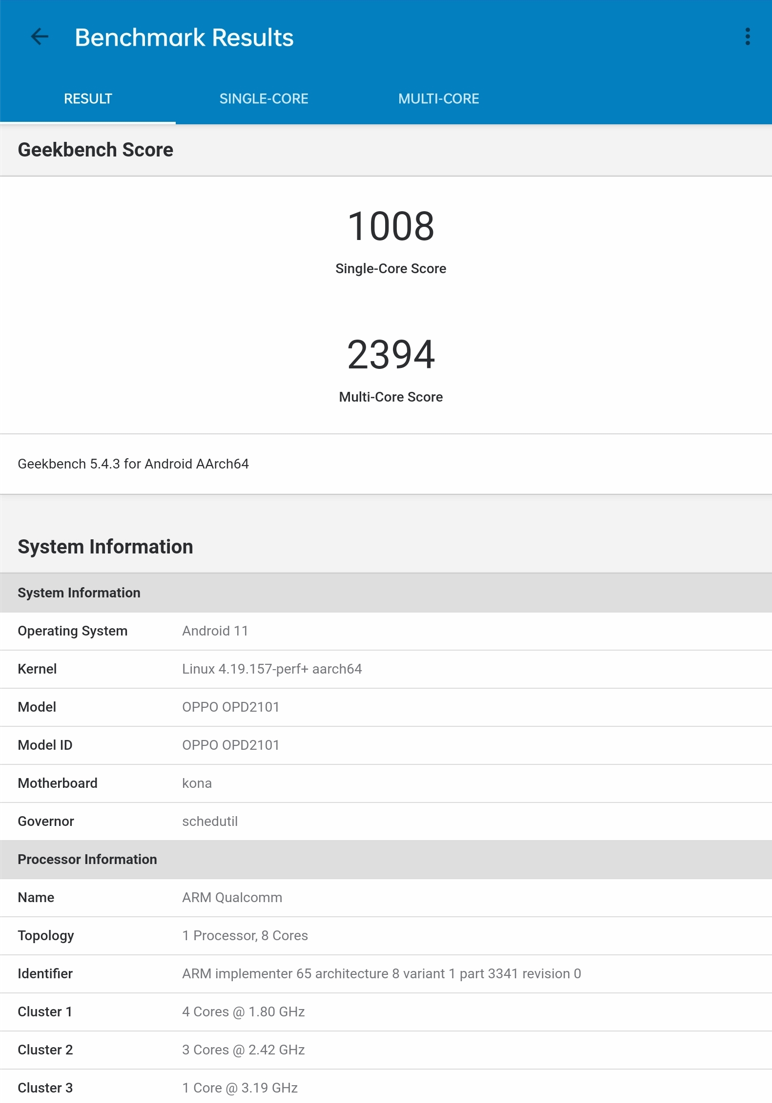Screen dimensions: 772x1103
Task: Click the Single-Core Score label
Action: coord(391,269)
